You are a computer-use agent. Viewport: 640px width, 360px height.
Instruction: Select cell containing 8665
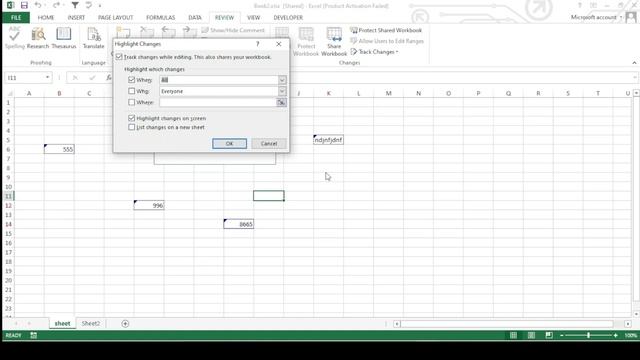coord(239,224)
